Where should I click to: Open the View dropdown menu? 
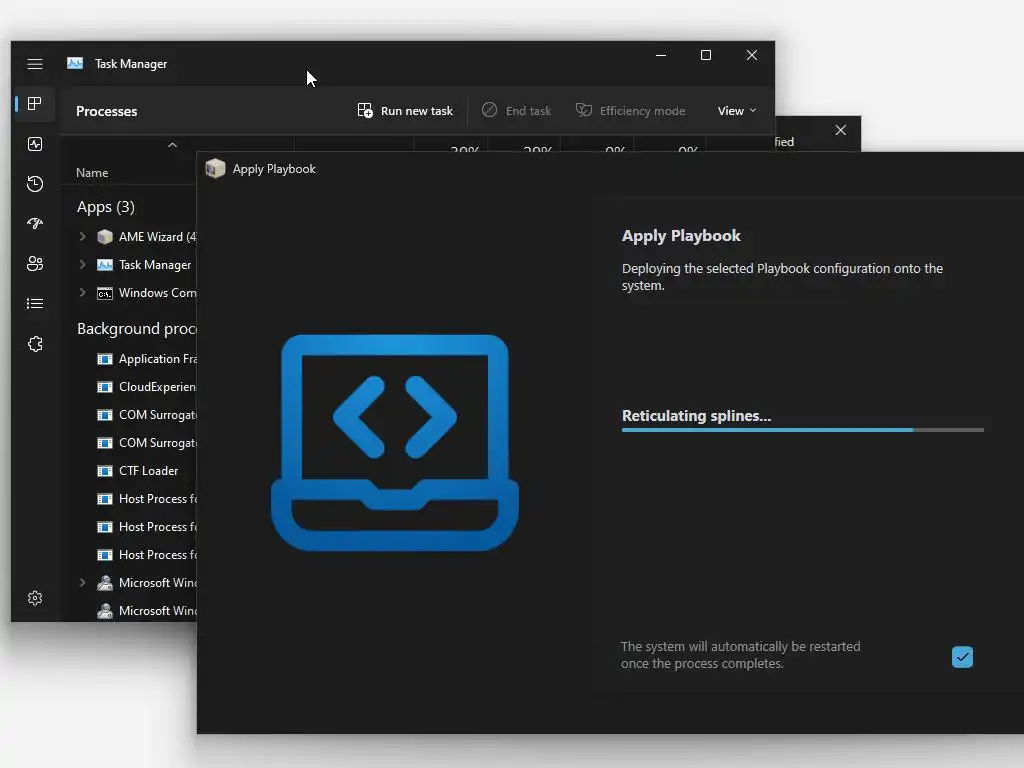click(737, 110)
